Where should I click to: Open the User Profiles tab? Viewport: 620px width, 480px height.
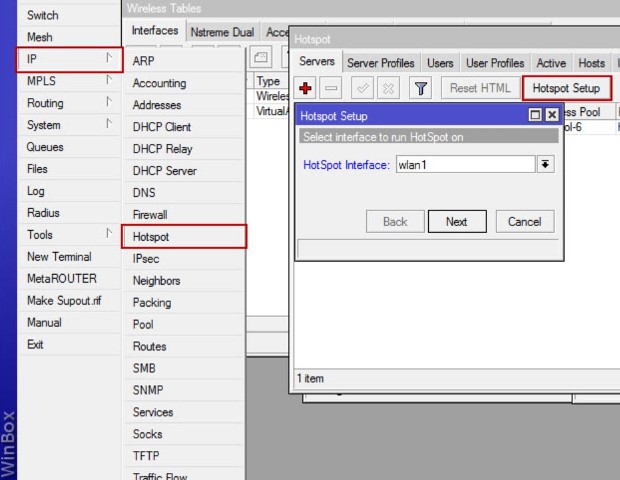coord(495,63)
